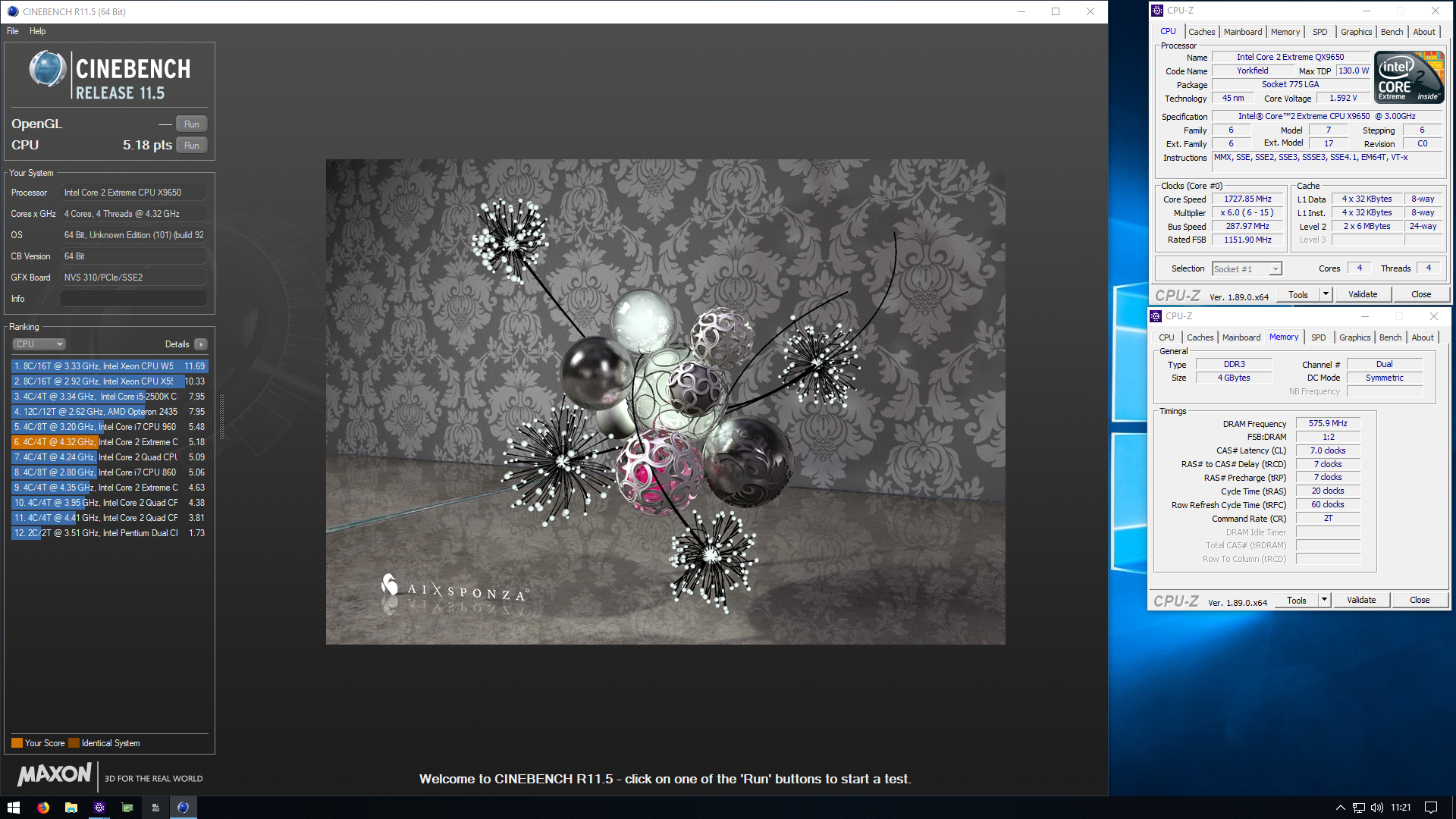
Task: Click the bottom CPU-Z title bar icon
Action: pyautogui.click(x=1156, y=316)
